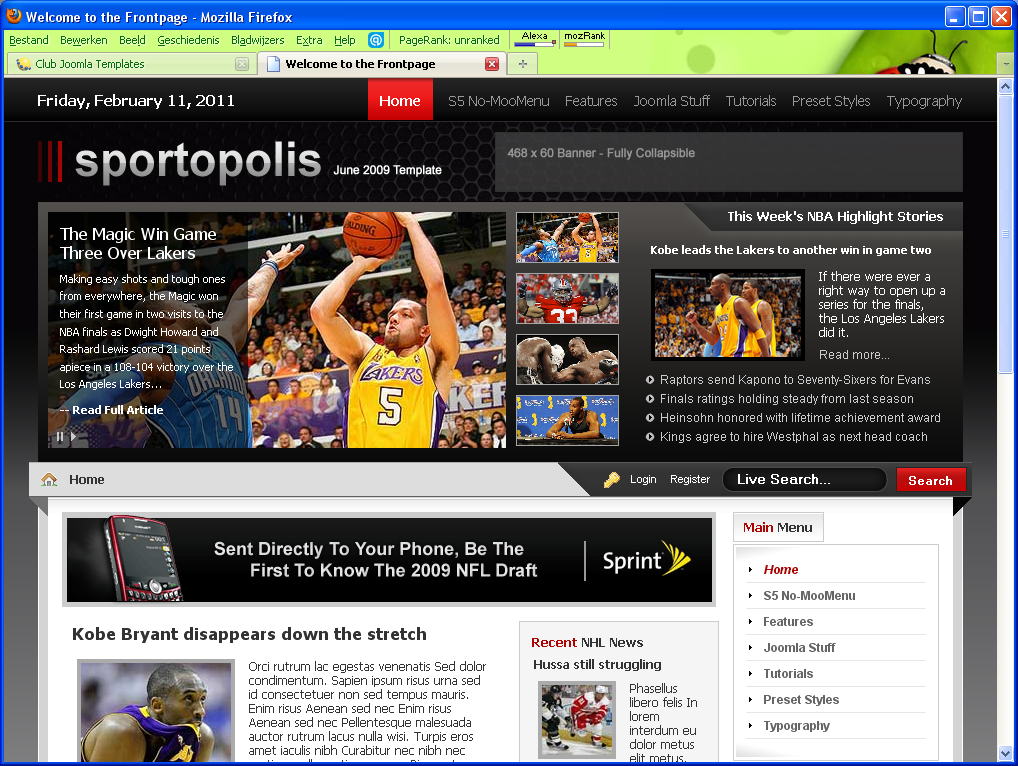This screenshot has width=1018, height=766.
Task: Click the Register link
Action: [689, 479]
